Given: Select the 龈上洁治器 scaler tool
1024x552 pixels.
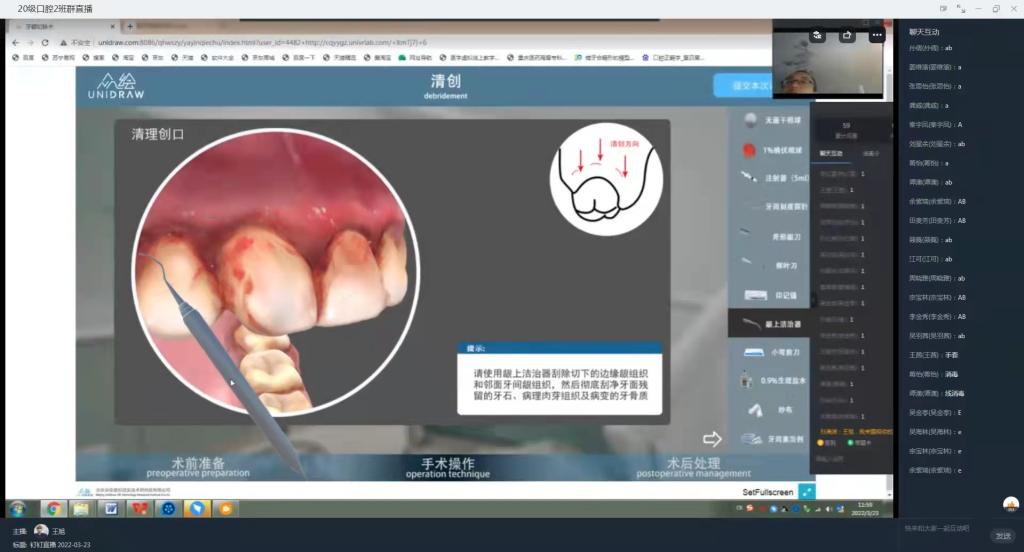Looking at the screenshot, I should tap(768, 323).
